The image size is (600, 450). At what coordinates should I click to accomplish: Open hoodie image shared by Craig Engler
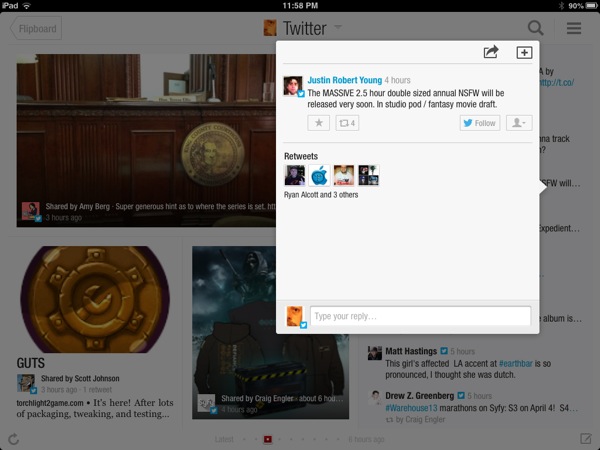click(270, 332)
